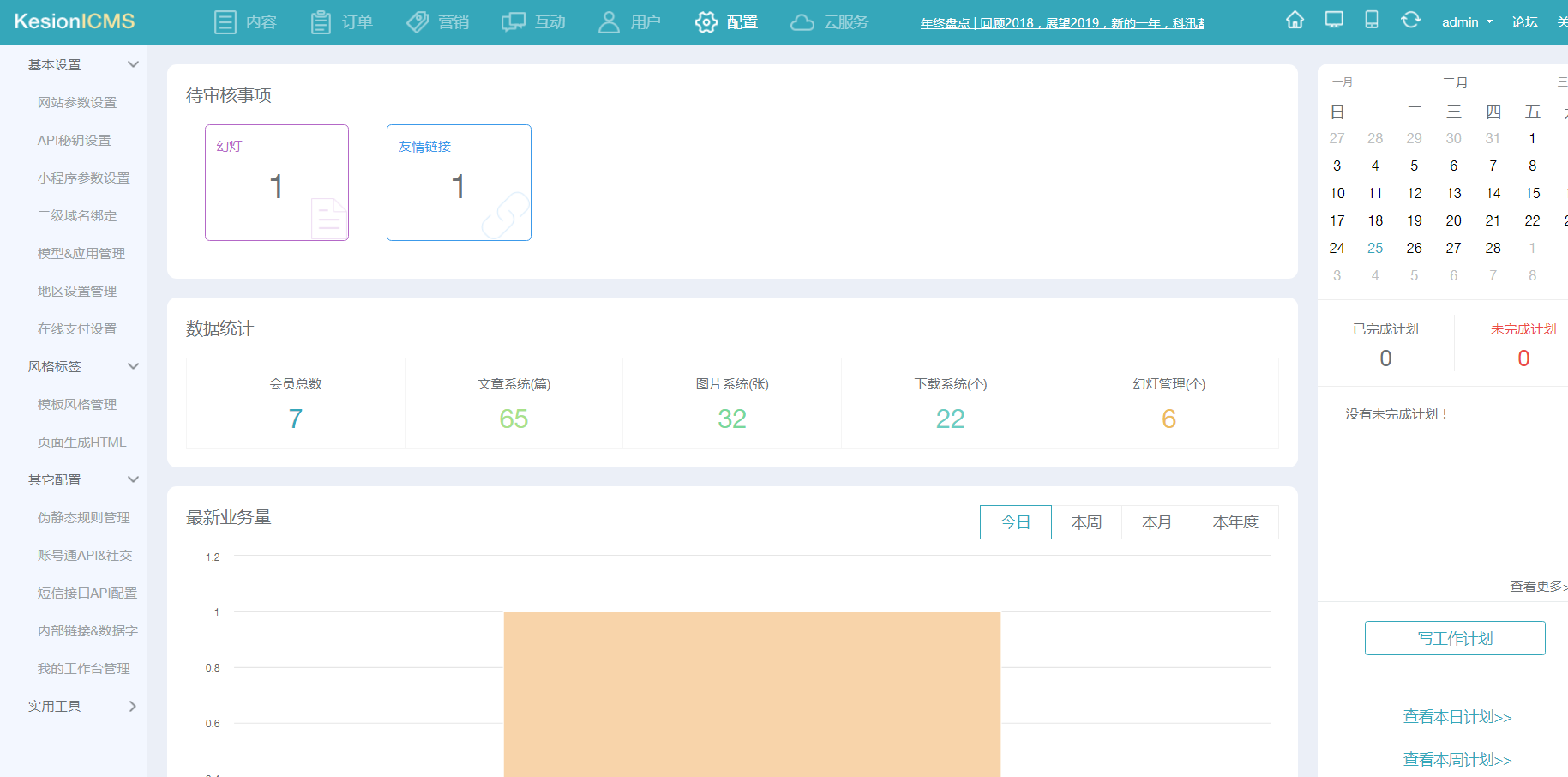
Task: Open the 查看本日计划 link
Action: pos(1457,717)
